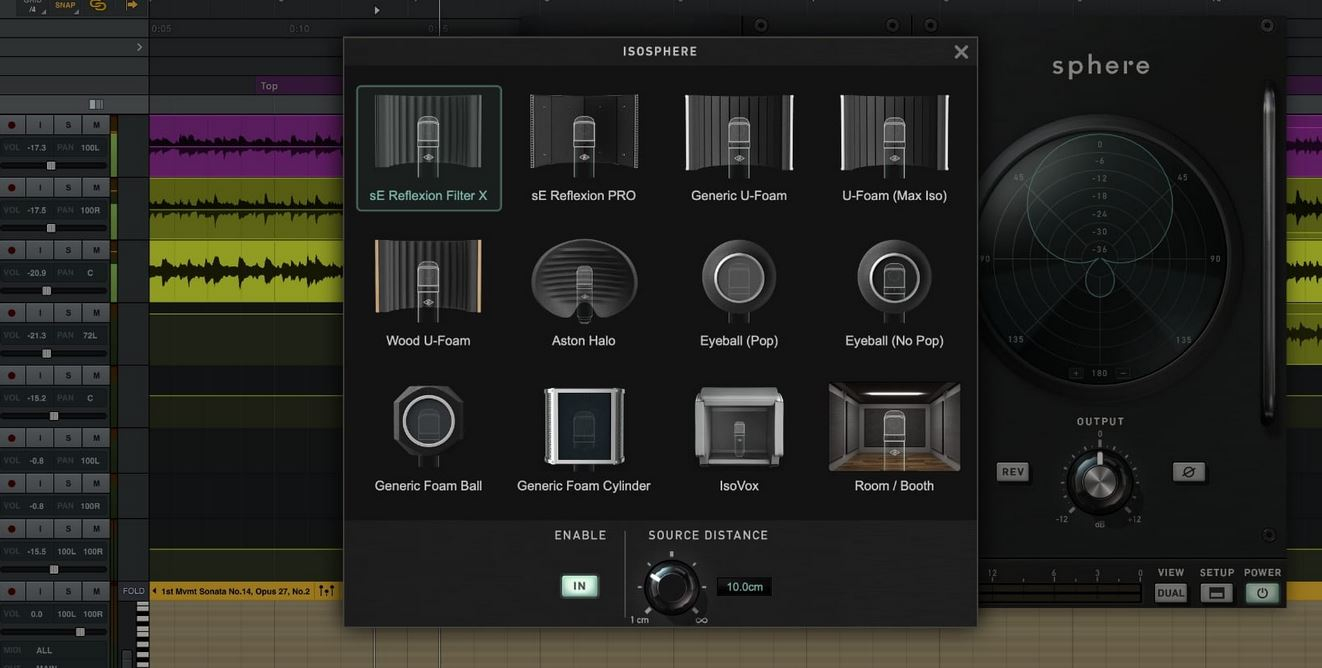
Task: Arm record on the -17.5 volume track
Action: 12,187
